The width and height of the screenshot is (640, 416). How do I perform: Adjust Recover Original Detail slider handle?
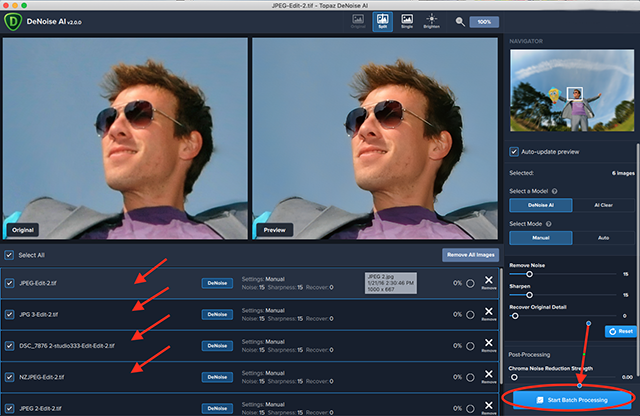(x=515, y=316)
